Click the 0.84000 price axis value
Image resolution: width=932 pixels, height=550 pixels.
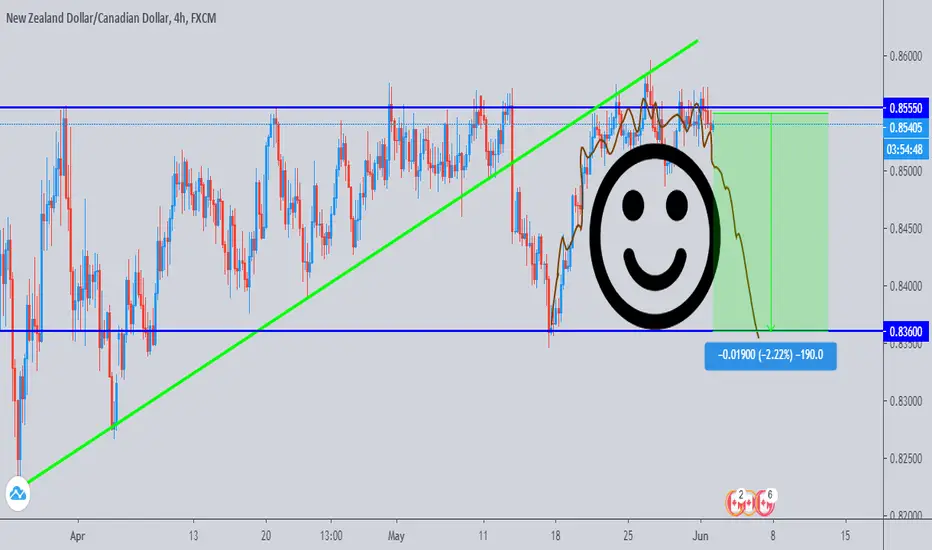(906, 286)
